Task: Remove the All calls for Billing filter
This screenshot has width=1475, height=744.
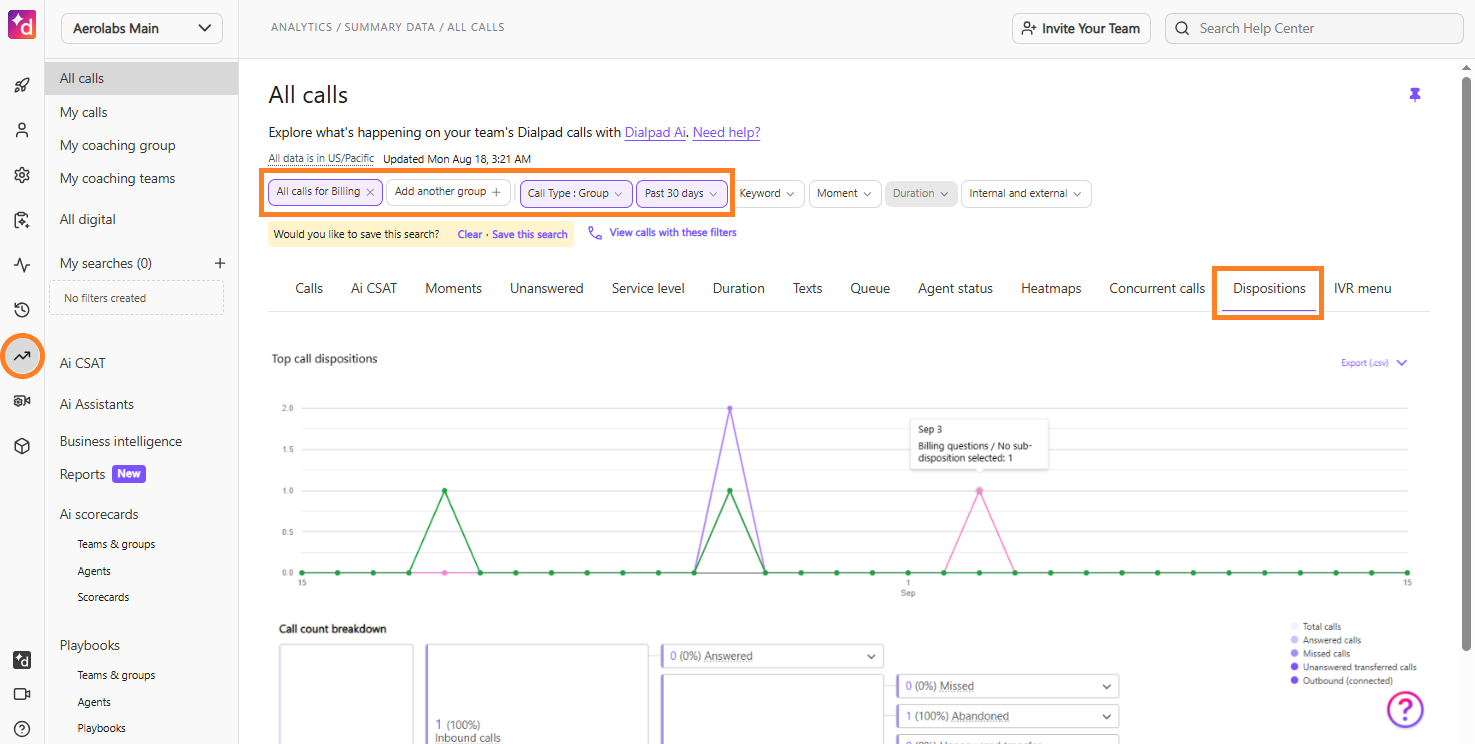Action: coord(370,192)
